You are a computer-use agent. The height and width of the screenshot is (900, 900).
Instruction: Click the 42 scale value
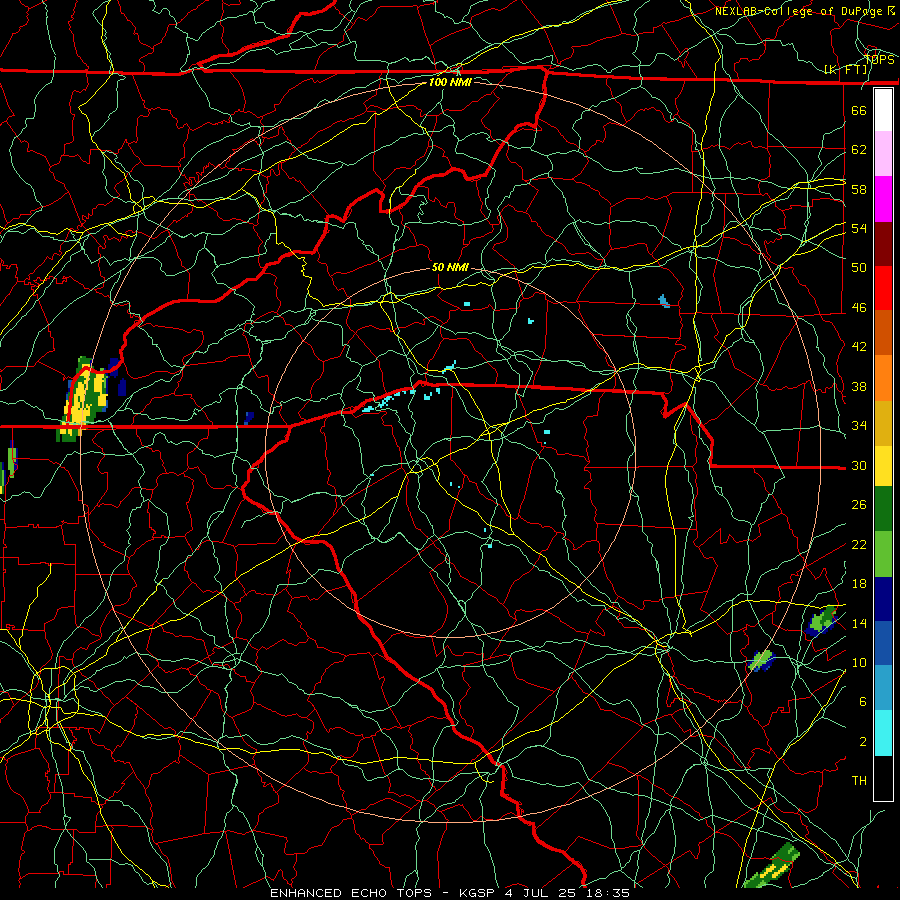859,346
